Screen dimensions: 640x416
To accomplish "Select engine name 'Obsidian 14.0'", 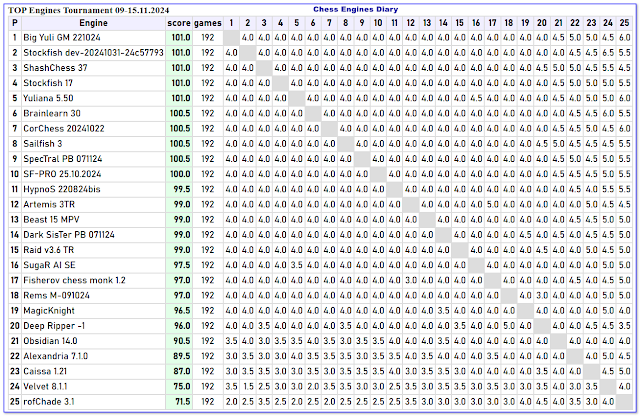I will click(x=50, y=341).
